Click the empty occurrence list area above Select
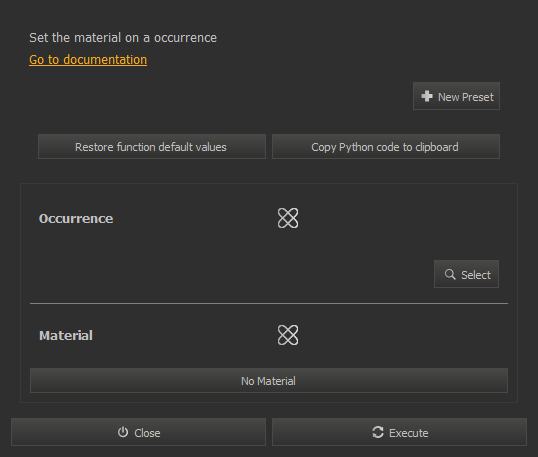Viewport: 538px width, 457px height. (x=269, y=244)
